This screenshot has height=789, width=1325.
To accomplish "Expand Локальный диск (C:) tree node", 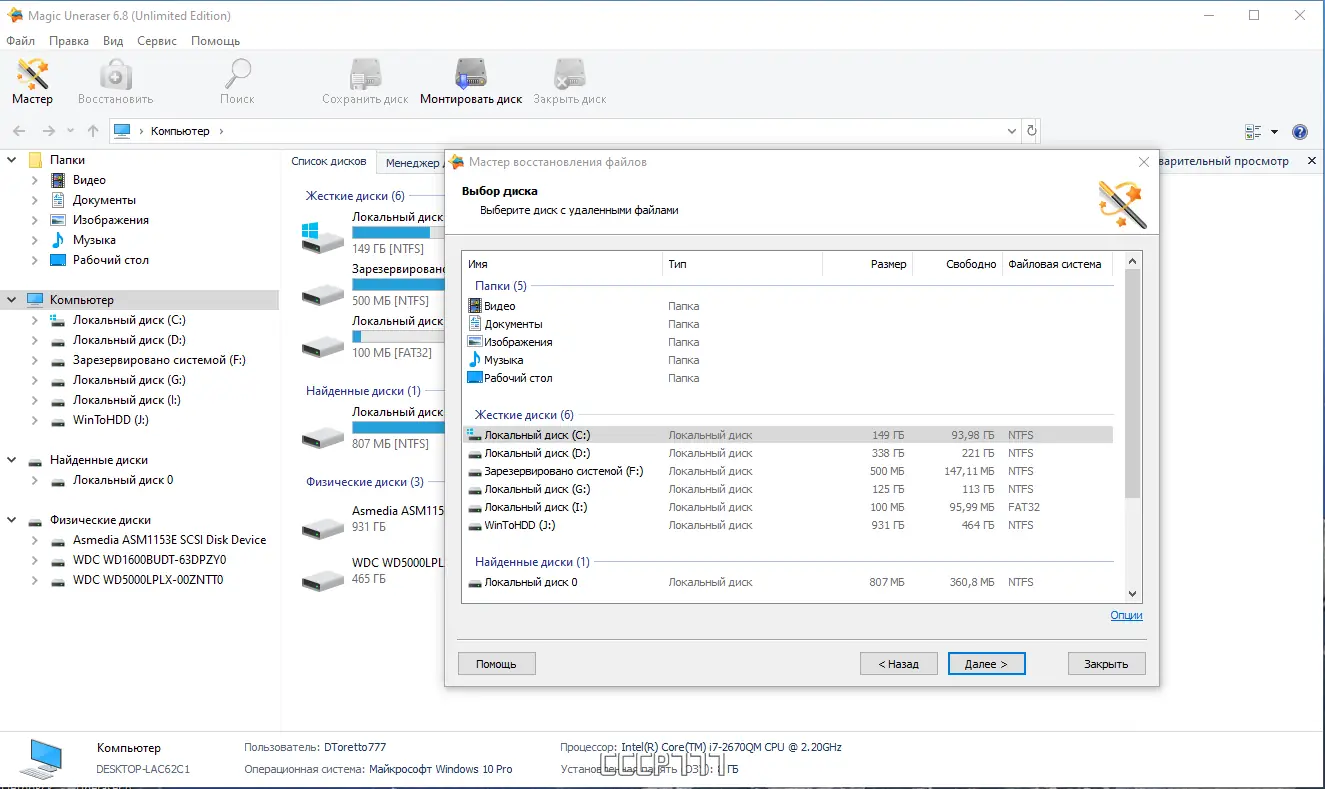I will click(x=35, y=320).
